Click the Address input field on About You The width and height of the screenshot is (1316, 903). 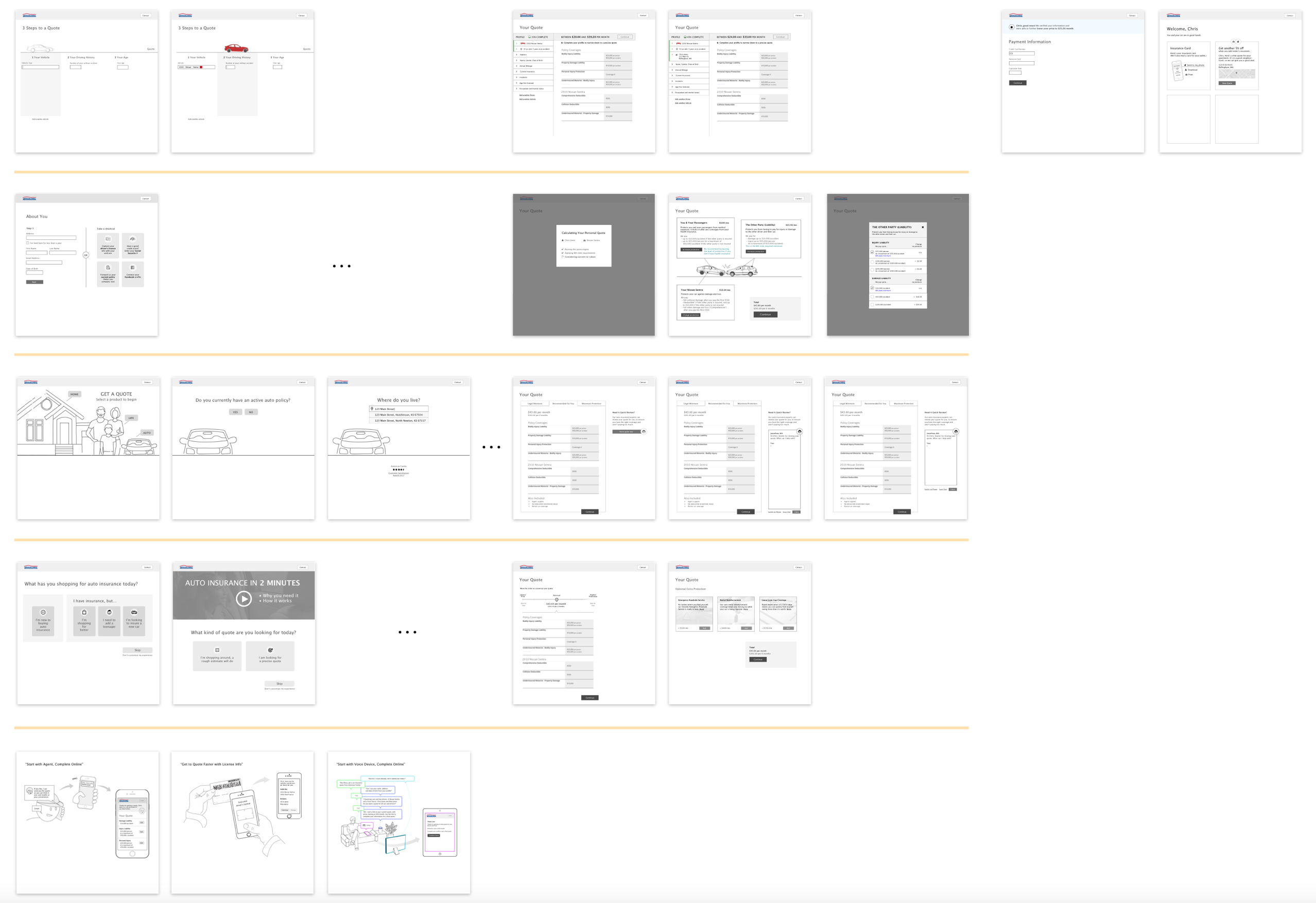(x=51, y=237)
